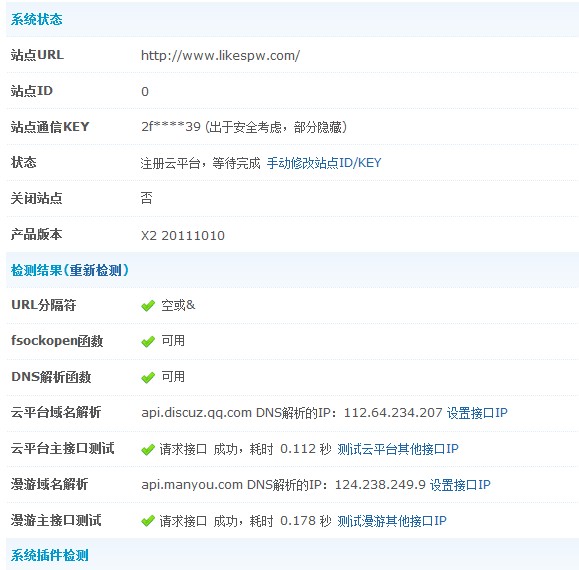Click green checkmark for fsockopen函数
This screenshot has width=579, height=570.
pyautogui.click(x=148, y=341)
